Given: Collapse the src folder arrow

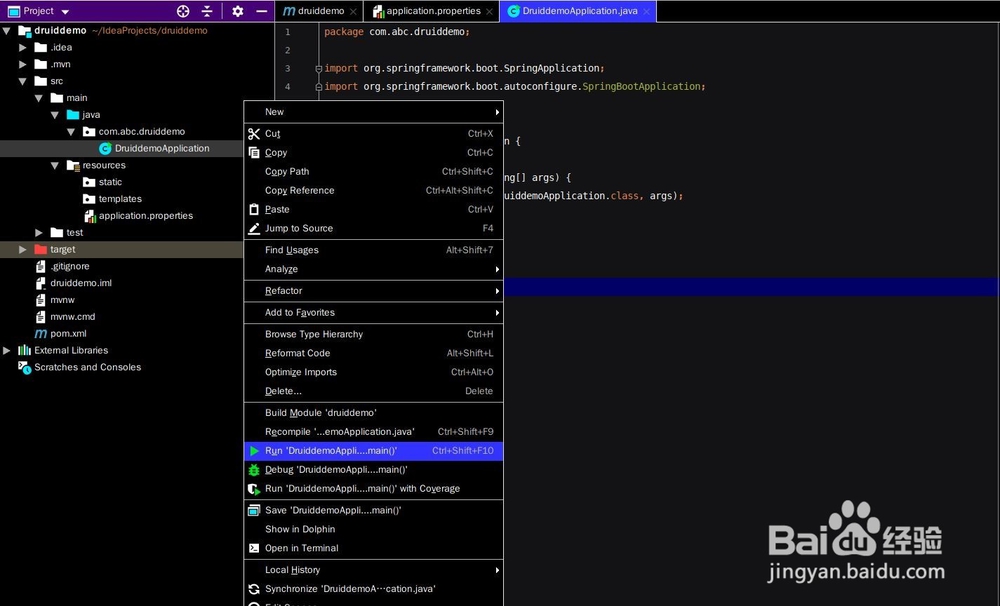Looking at the screenshot, I should [x=22, y=81].
